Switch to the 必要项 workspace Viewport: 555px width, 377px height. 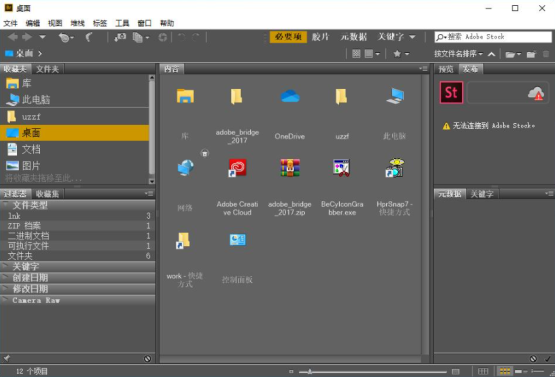(x=288, y=37)
